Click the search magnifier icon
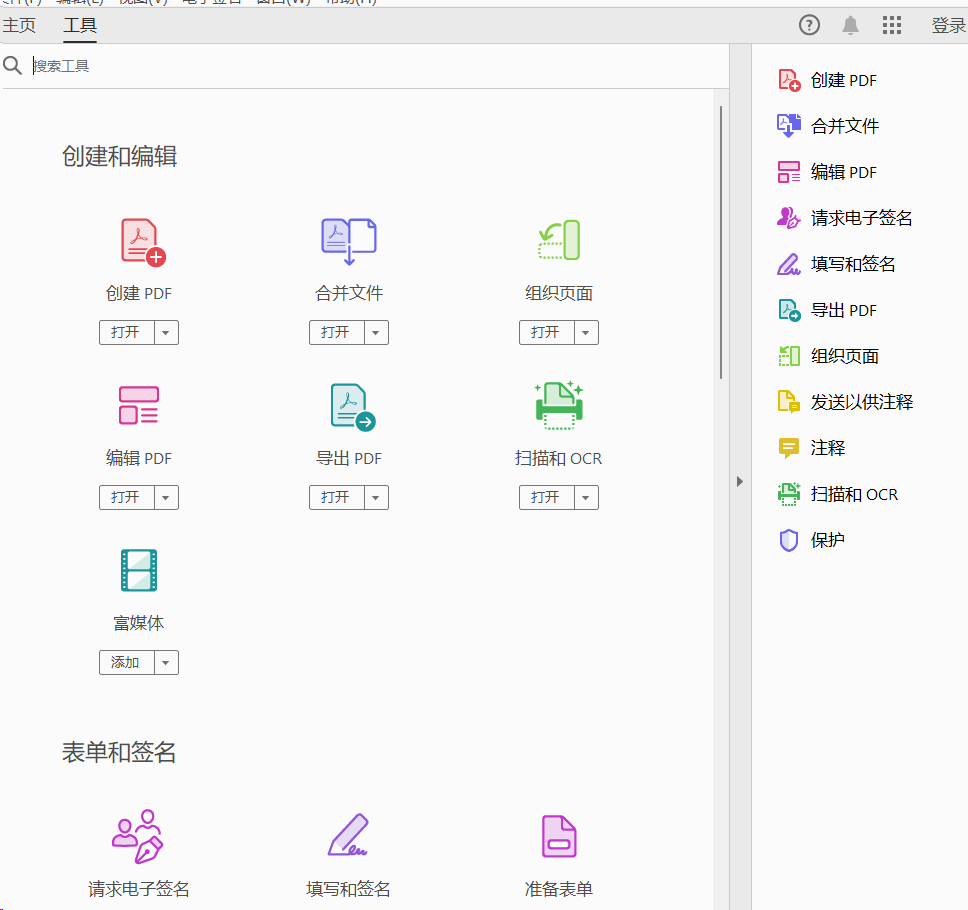Screen dimensions: 968x910 coord(12,65)
